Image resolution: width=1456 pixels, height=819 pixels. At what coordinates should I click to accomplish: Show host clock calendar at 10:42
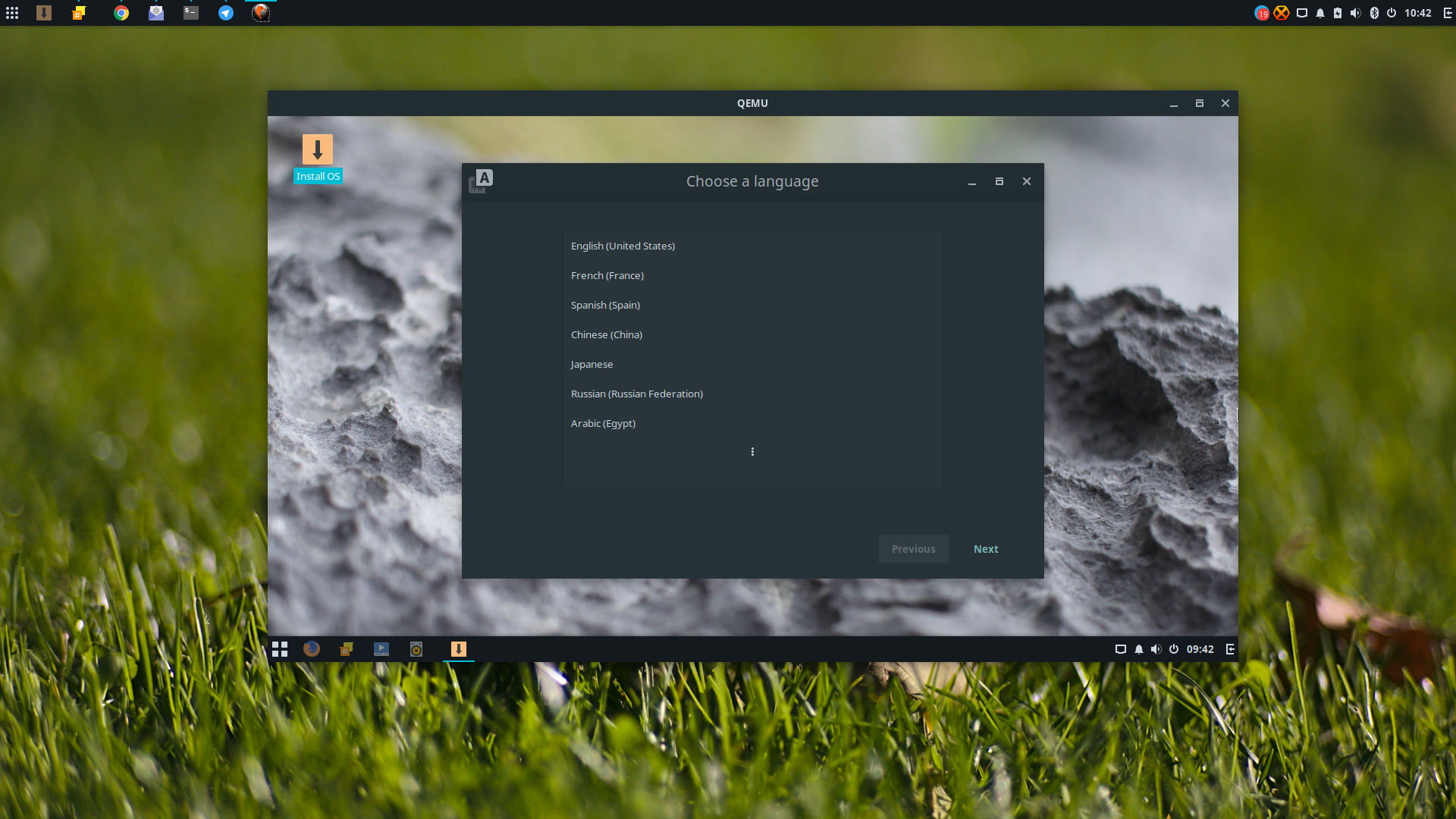[x=1418, y=13]
